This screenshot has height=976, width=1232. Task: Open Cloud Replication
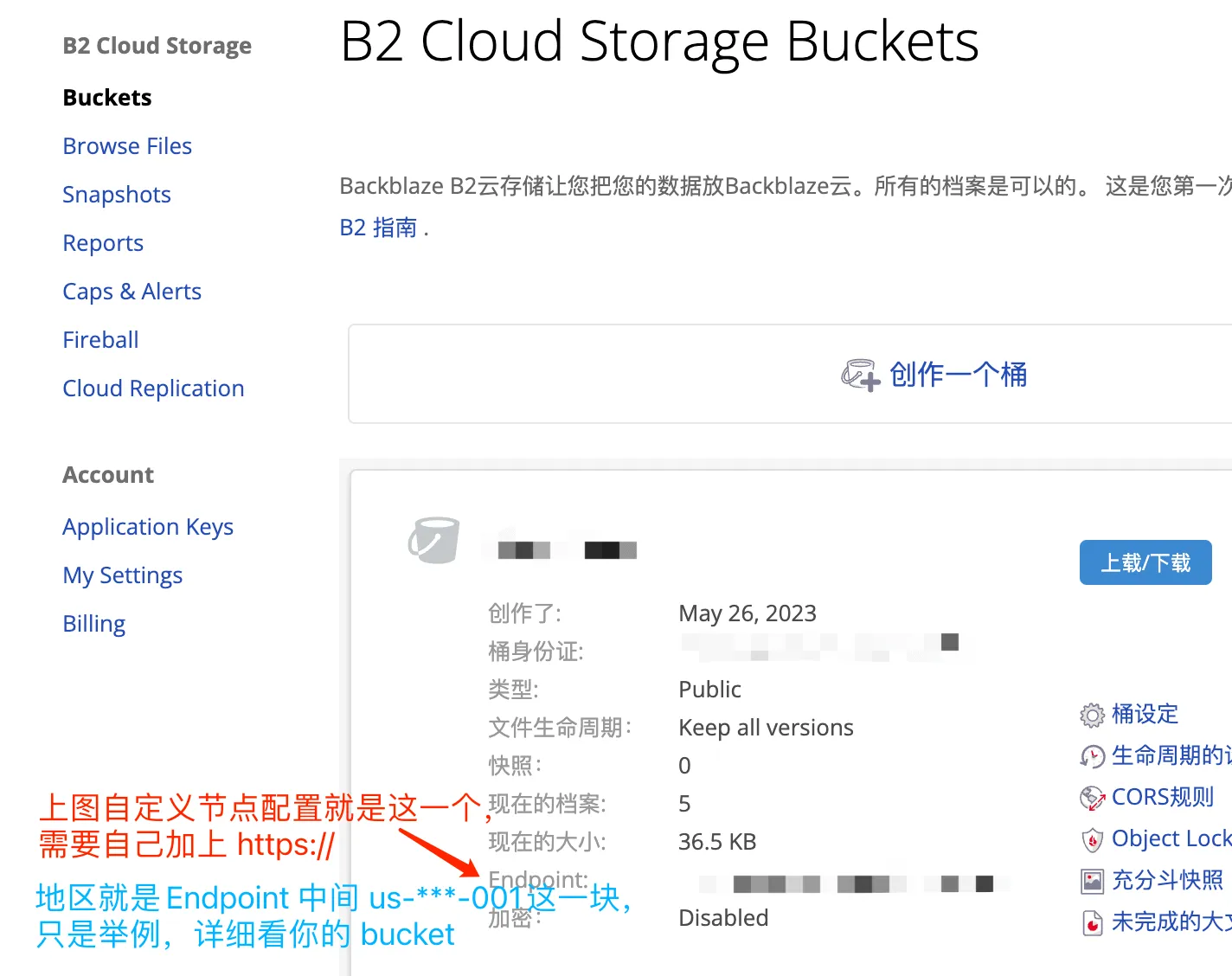(153, 388)
